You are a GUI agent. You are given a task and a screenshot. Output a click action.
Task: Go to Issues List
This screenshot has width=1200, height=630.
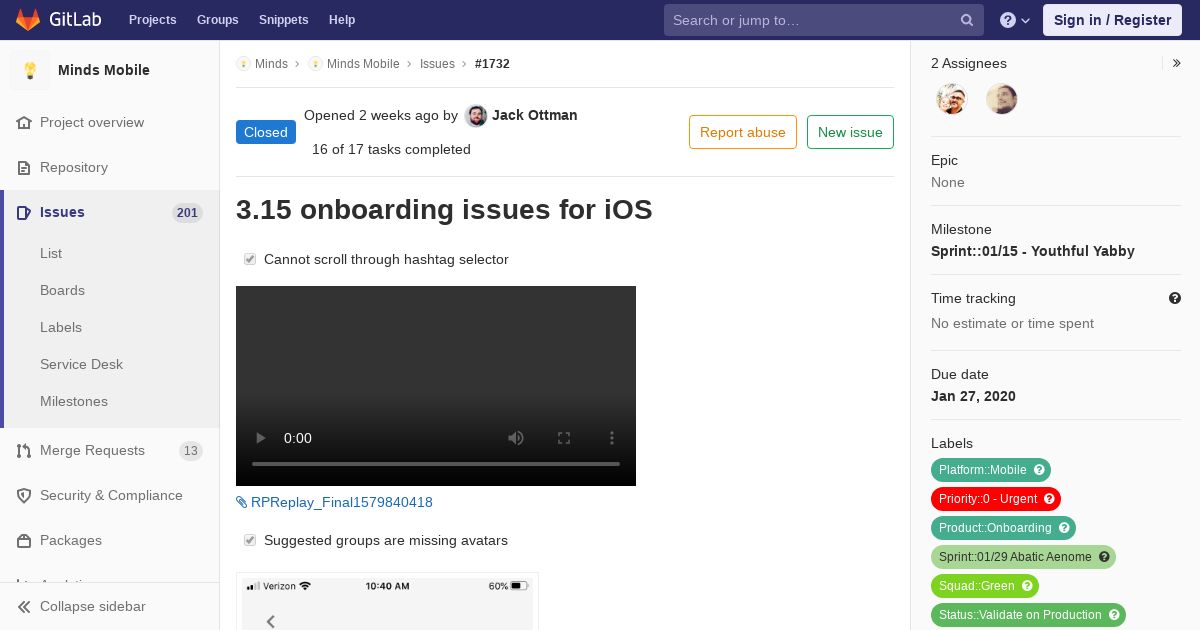tap(51, 253)
